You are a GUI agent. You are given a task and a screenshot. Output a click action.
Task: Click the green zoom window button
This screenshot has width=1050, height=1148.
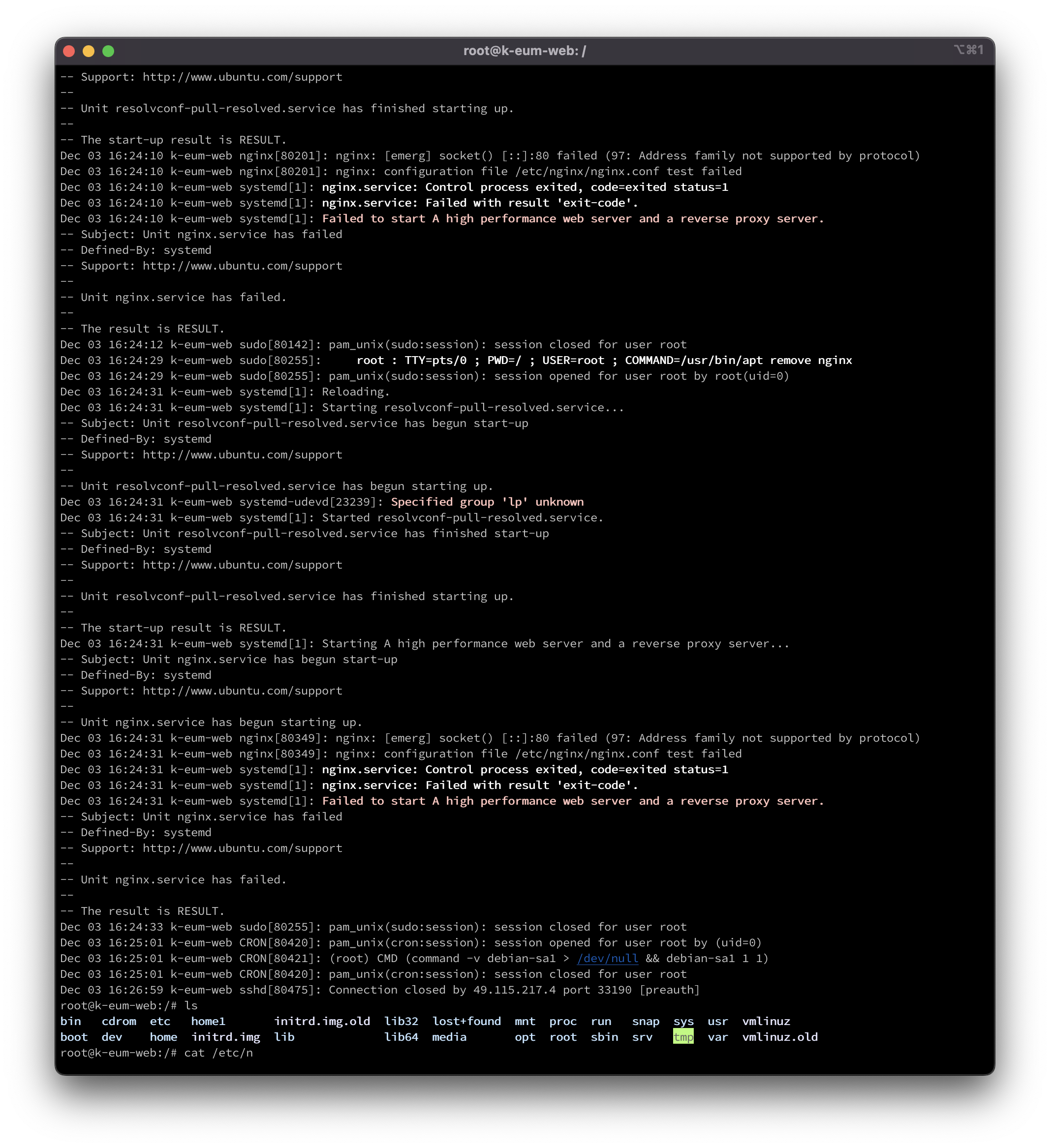pyautogui.click(x=108, y=51)
